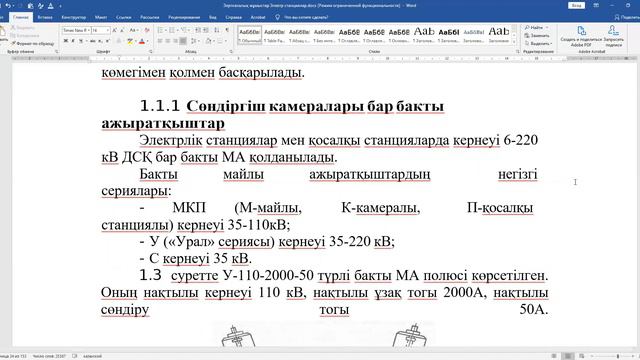640x360 pixels.
Task: Open the Change Case Aa menu
Action: [x=134, y=30]
